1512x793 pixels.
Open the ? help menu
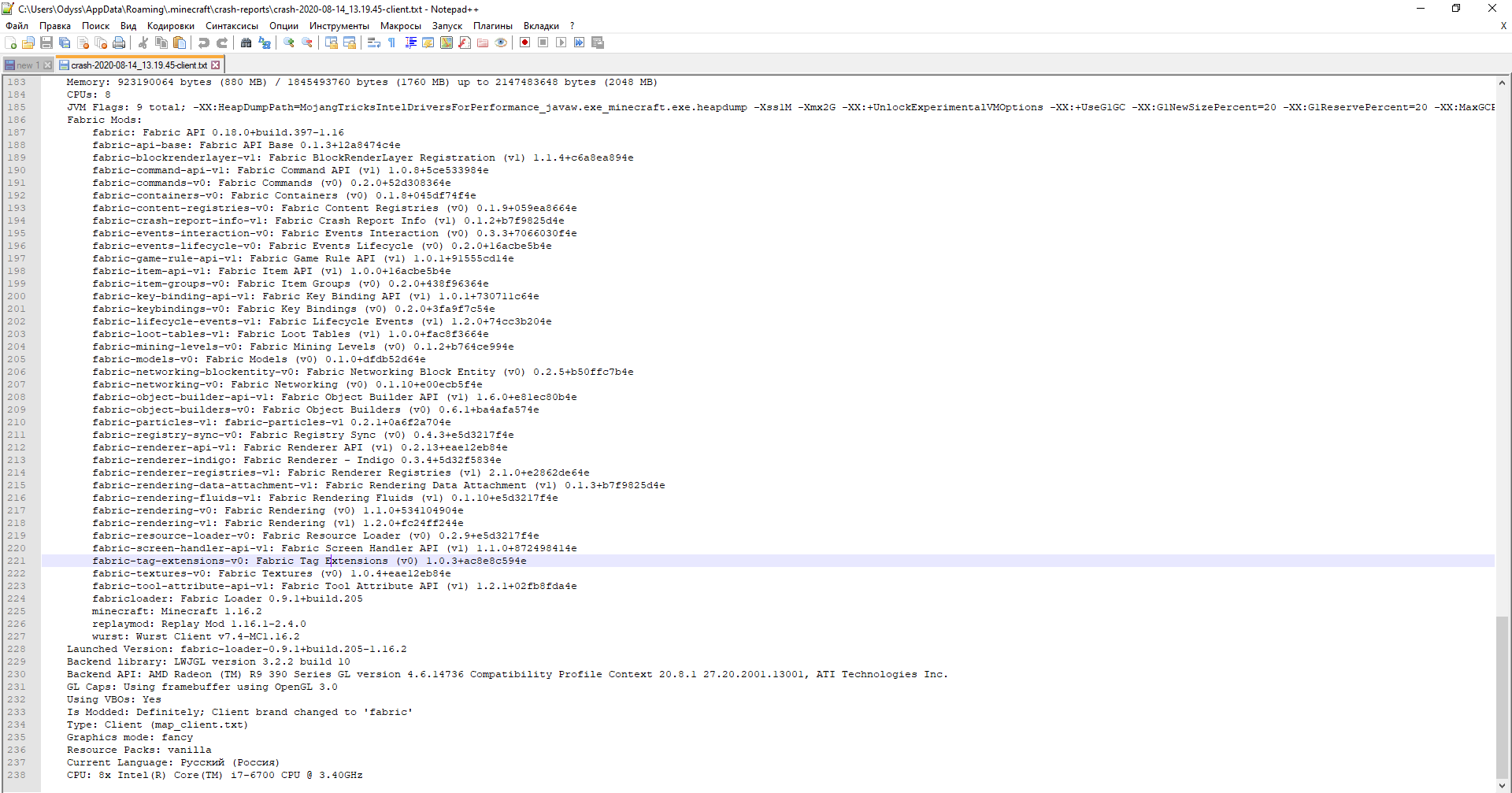[573, 26]
